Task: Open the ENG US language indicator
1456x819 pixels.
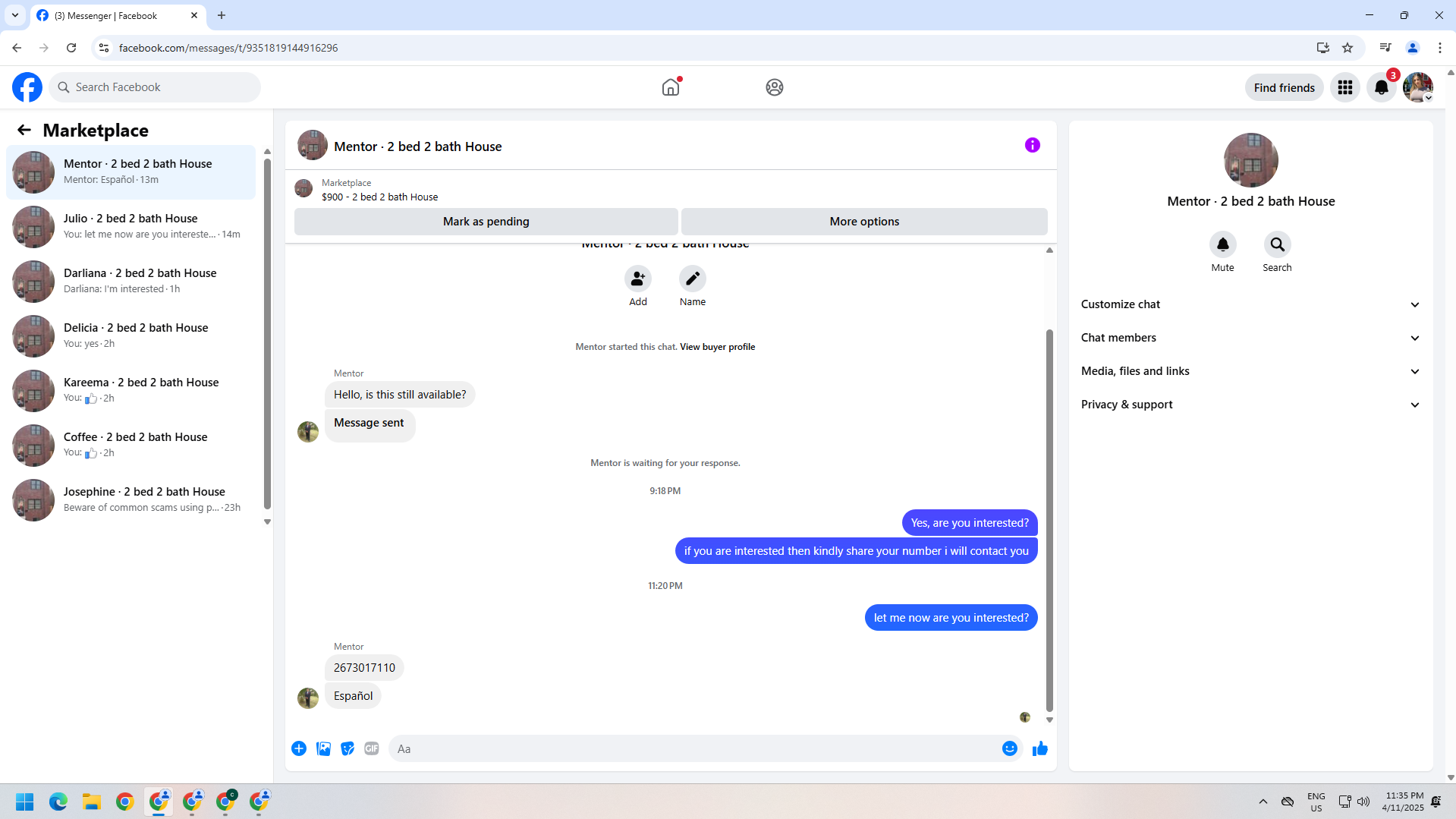Action: coord(1316,802)
